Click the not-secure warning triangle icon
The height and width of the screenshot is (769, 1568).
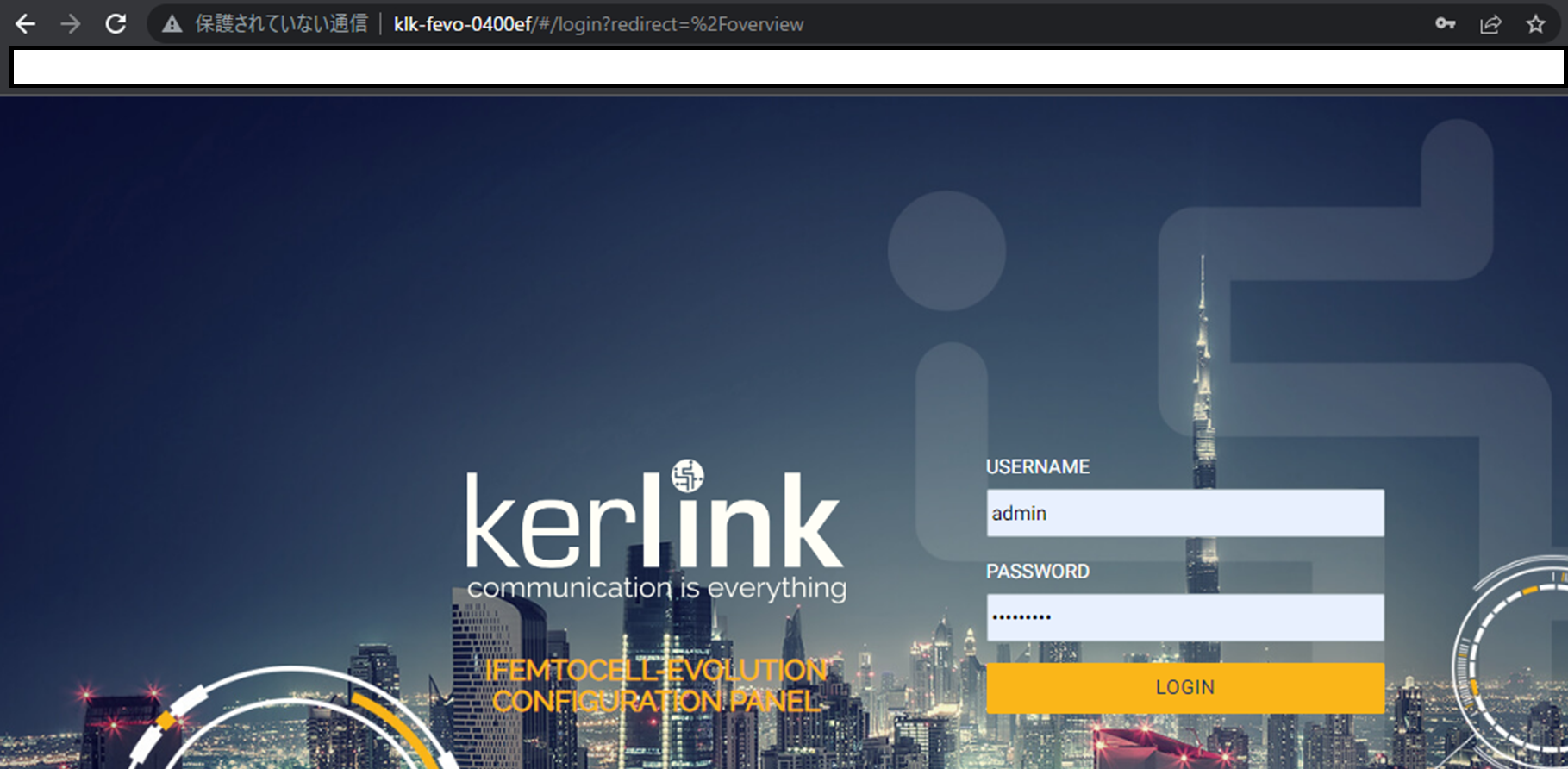coord(172,24)
